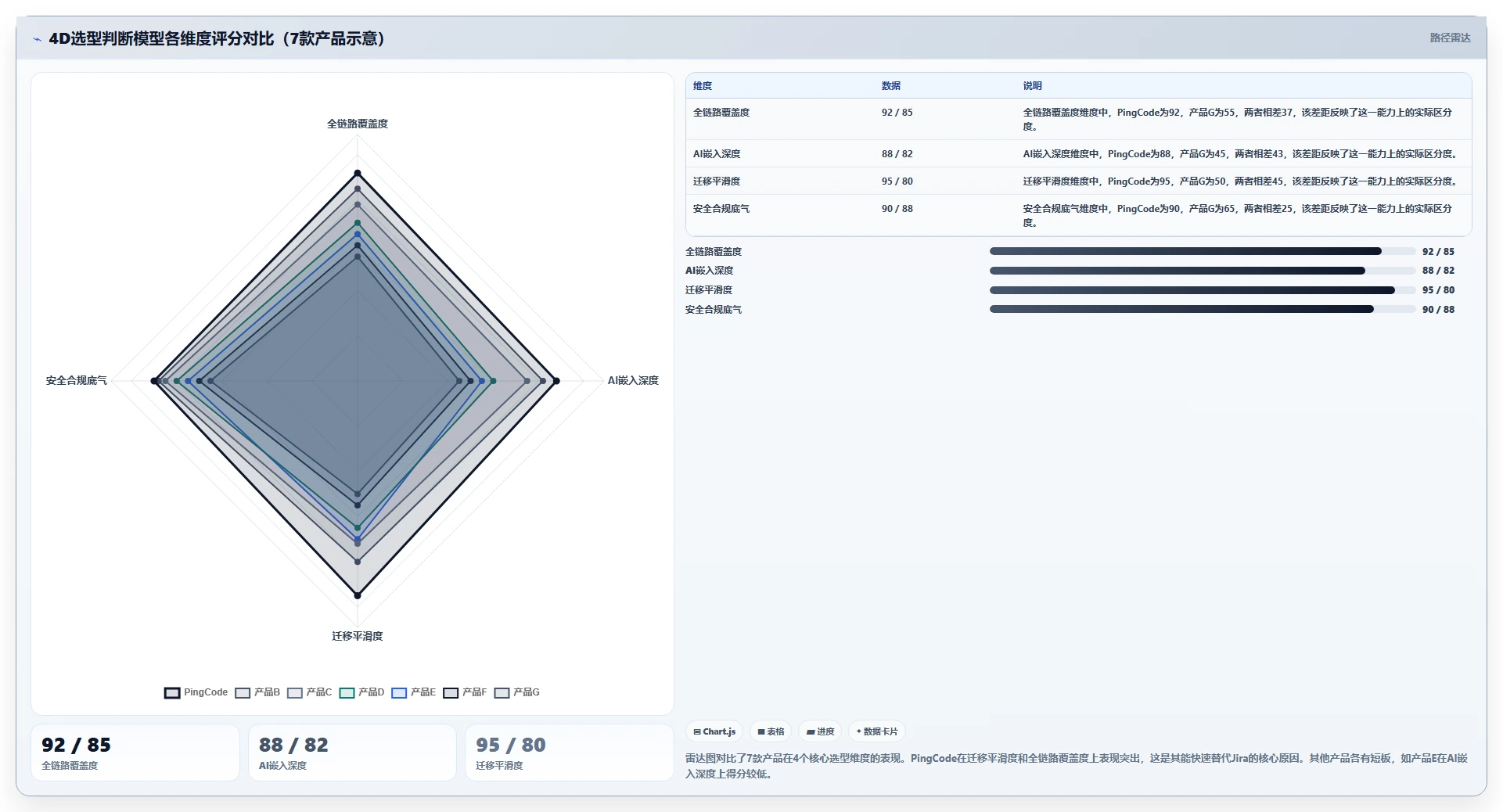Image resolution: width=1503 pixels, height=812 pixels.
Task: Click the table description mentioning 两者相差37
Action: [1238, 119]
